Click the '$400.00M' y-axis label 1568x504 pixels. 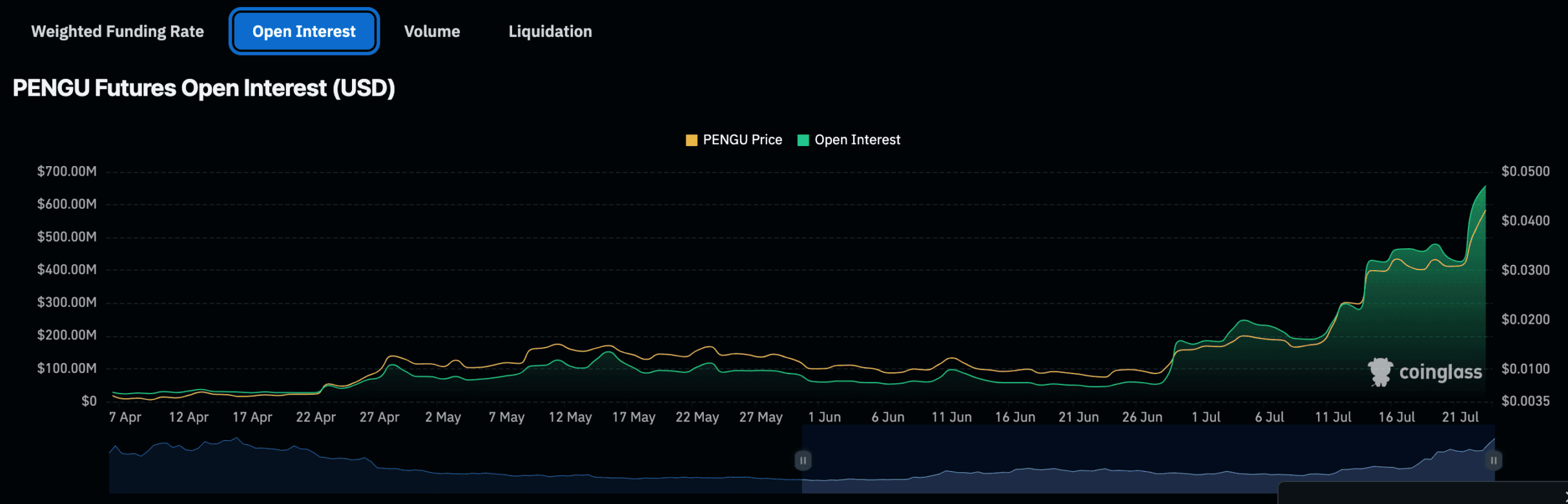click(67, 269)
